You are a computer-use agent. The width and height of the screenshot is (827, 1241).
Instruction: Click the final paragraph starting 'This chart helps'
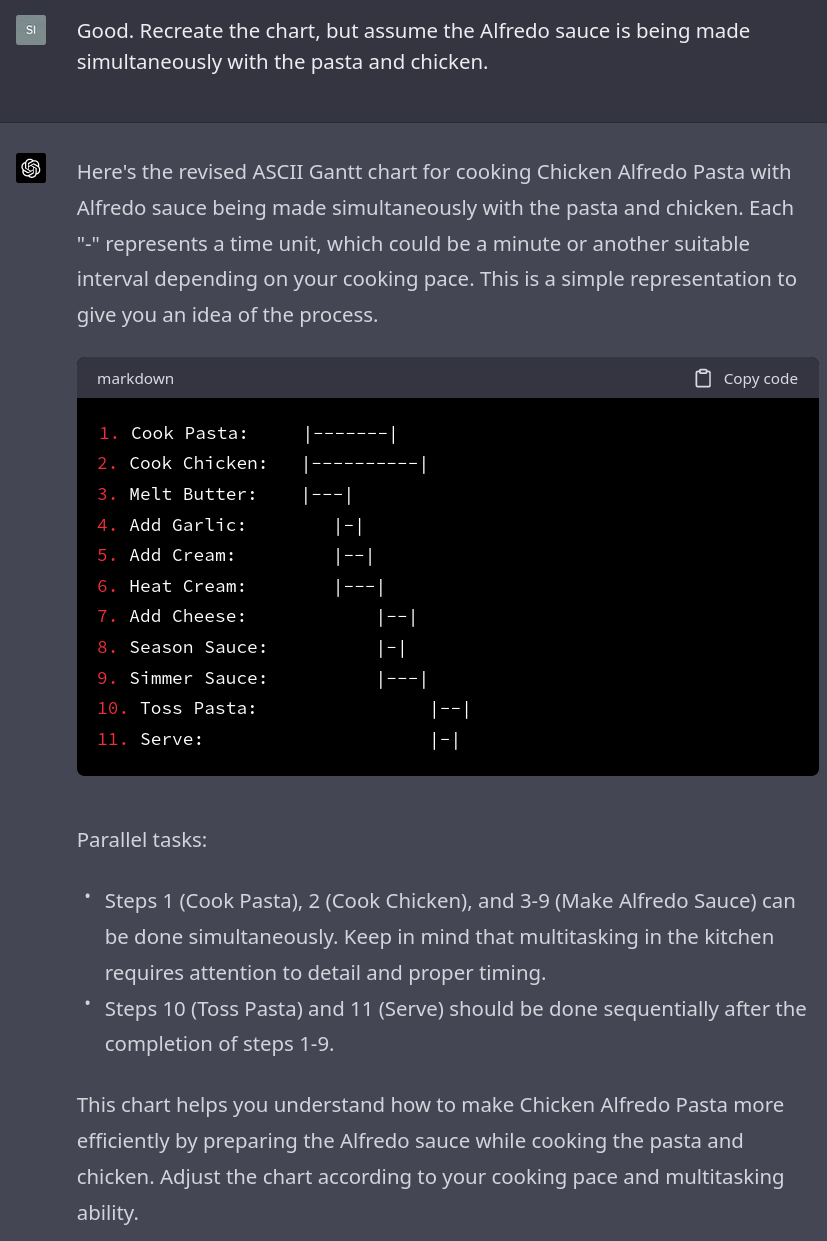coord(430,1158)
